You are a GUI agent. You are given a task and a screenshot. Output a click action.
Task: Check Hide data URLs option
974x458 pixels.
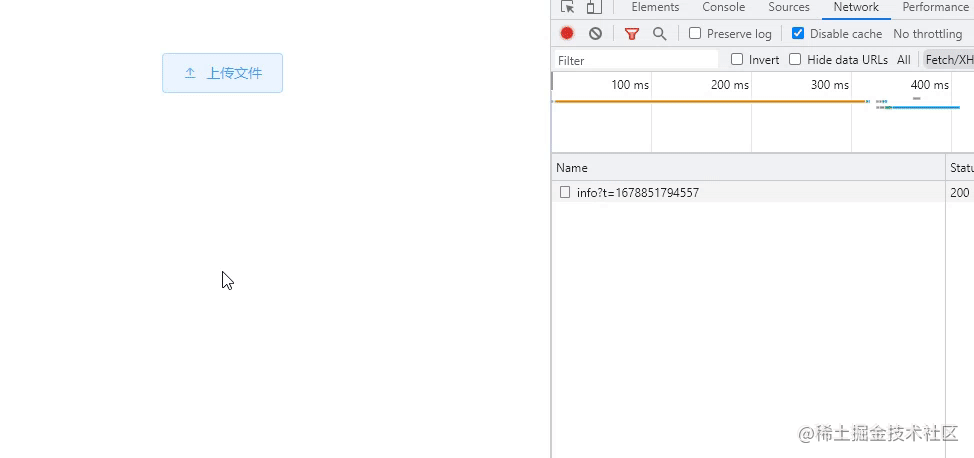coord(795,60)
